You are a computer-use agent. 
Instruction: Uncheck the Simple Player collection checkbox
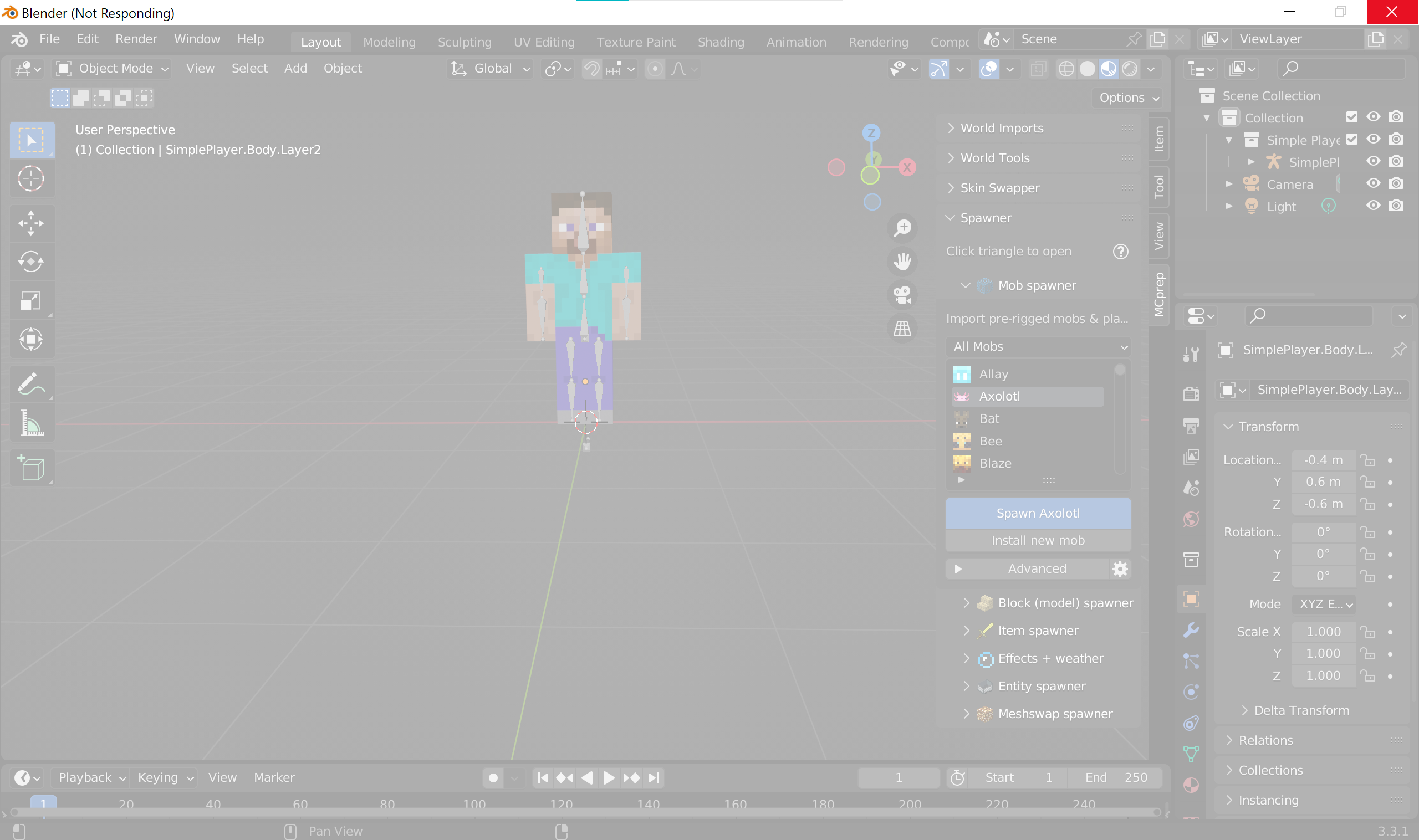(1351, 139)
